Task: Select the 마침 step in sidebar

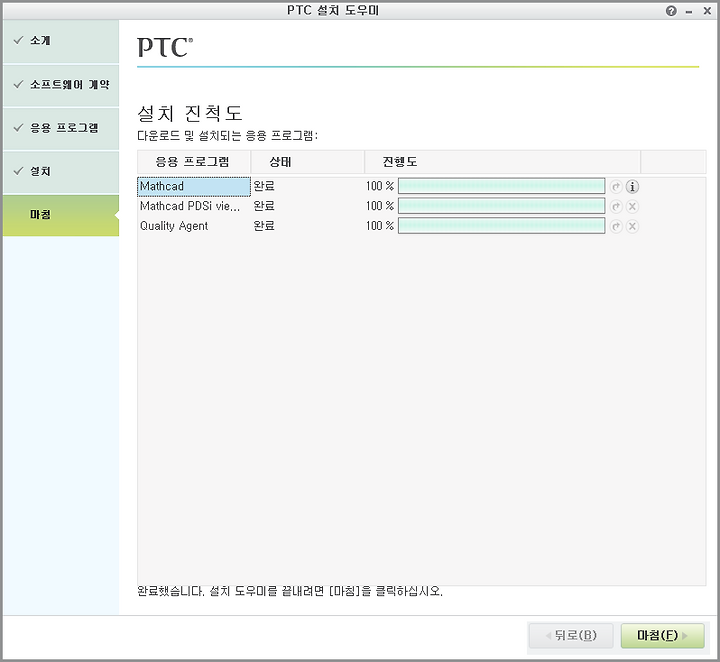Action: click(61, 215)
